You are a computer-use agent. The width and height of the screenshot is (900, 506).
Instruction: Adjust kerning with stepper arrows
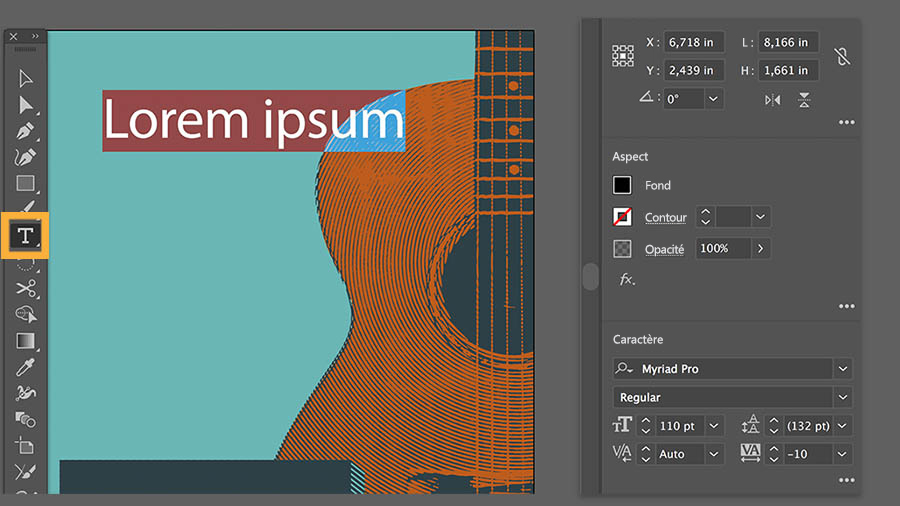646,454
